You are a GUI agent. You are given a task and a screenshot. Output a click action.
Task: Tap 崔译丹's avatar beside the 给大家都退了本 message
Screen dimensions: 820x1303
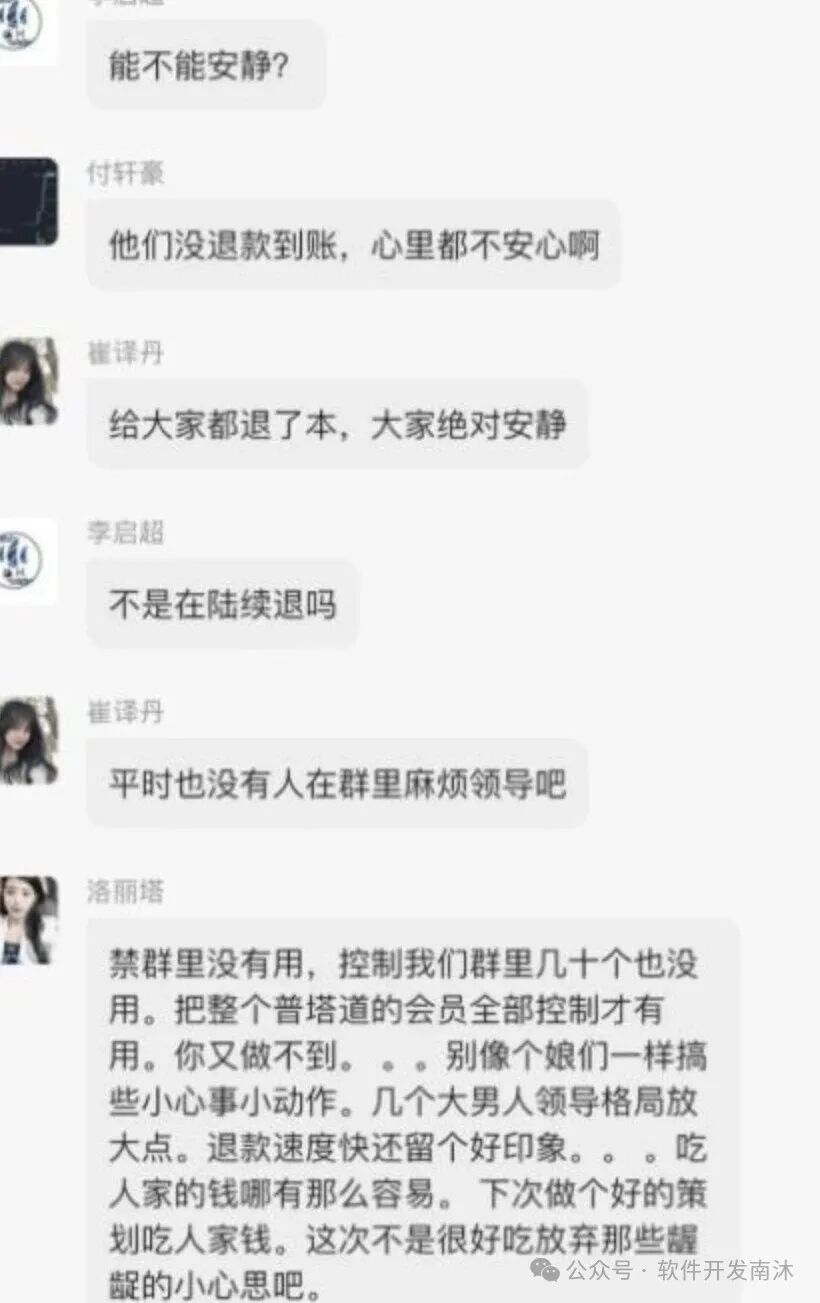(27, 381)
